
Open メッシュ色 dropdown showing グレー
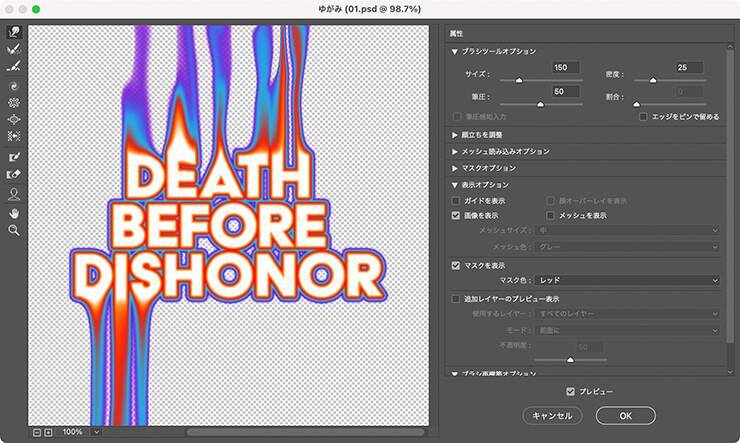point(627,247)
